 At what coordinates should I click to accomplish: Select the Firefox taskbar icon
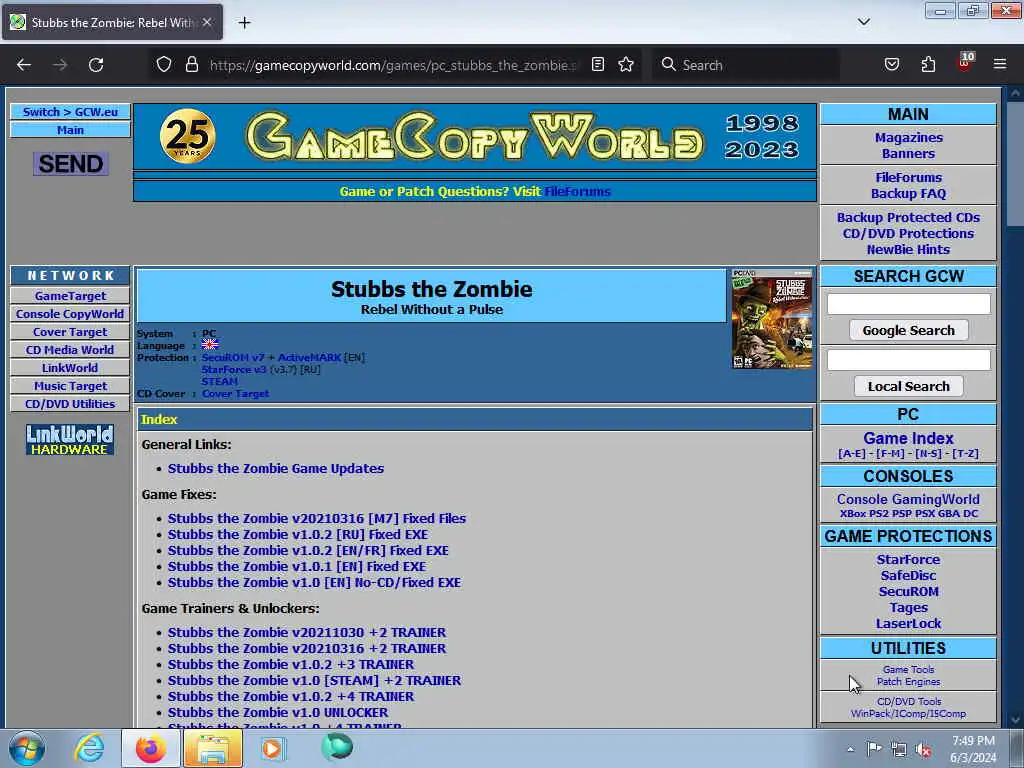[x=151, y=748]
